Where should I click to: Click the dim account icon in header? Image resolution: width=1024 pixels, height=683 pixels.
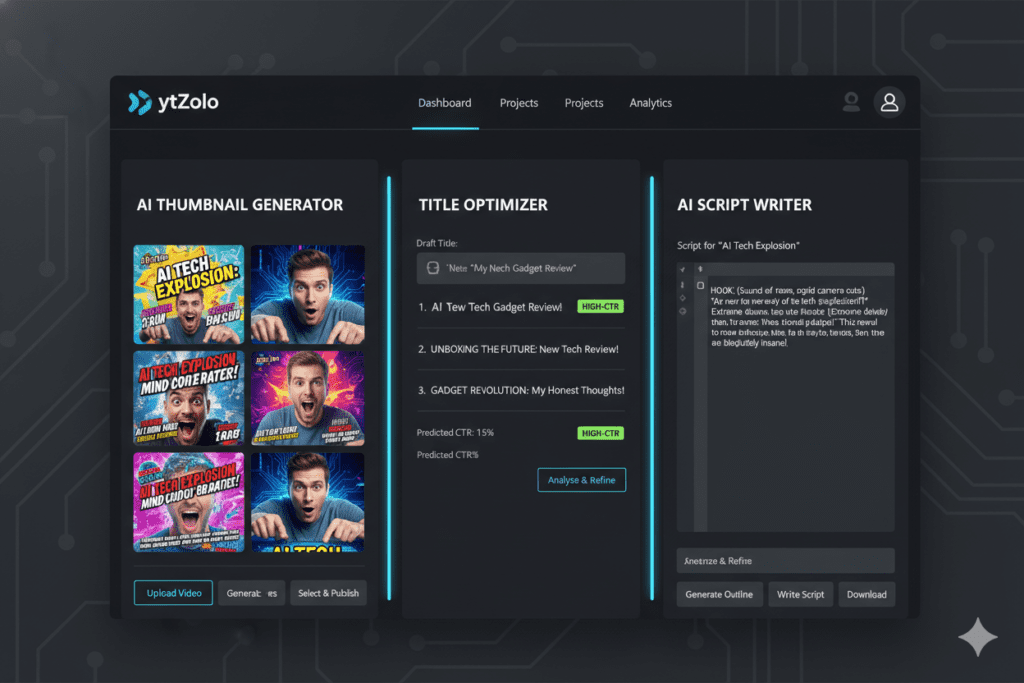point(851,101)
